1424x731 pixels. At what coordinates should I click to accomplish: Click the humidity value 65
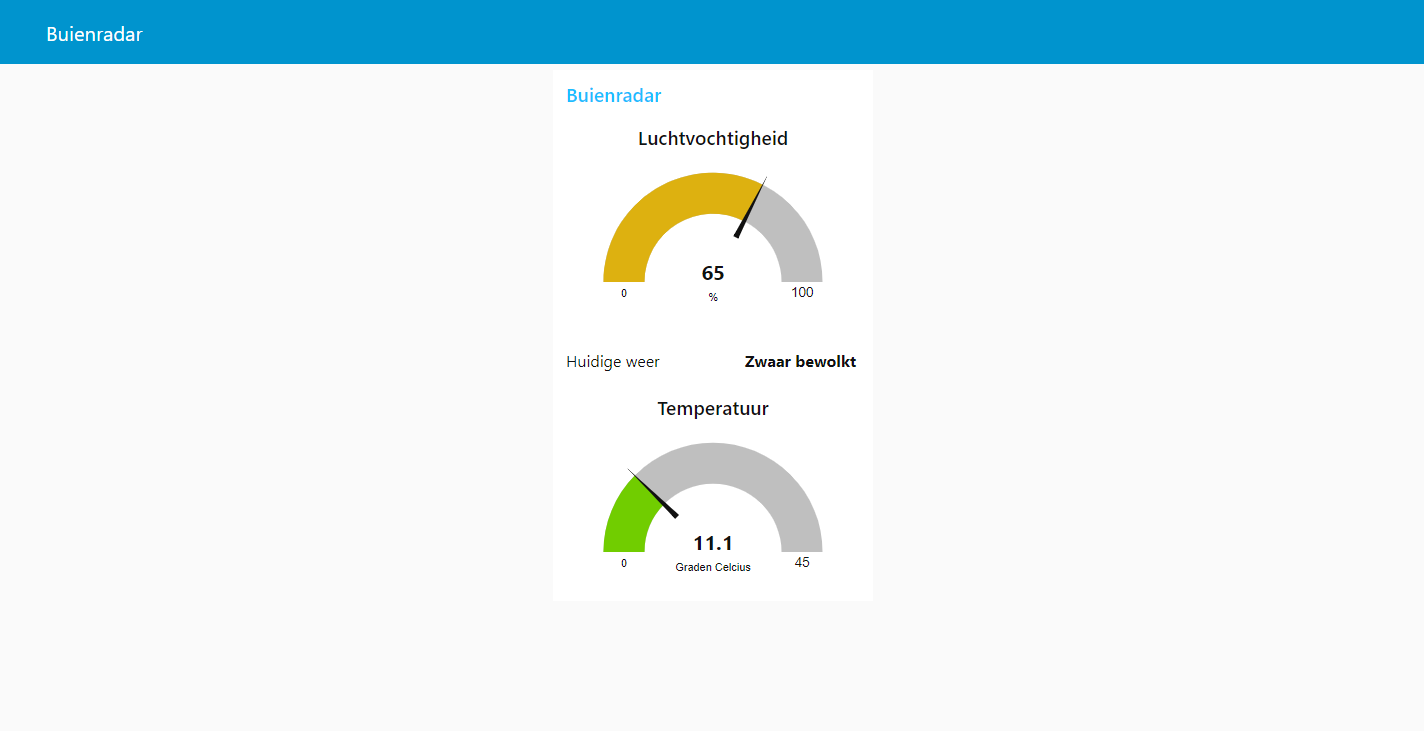pyautogui.click(x=713, y=273)
